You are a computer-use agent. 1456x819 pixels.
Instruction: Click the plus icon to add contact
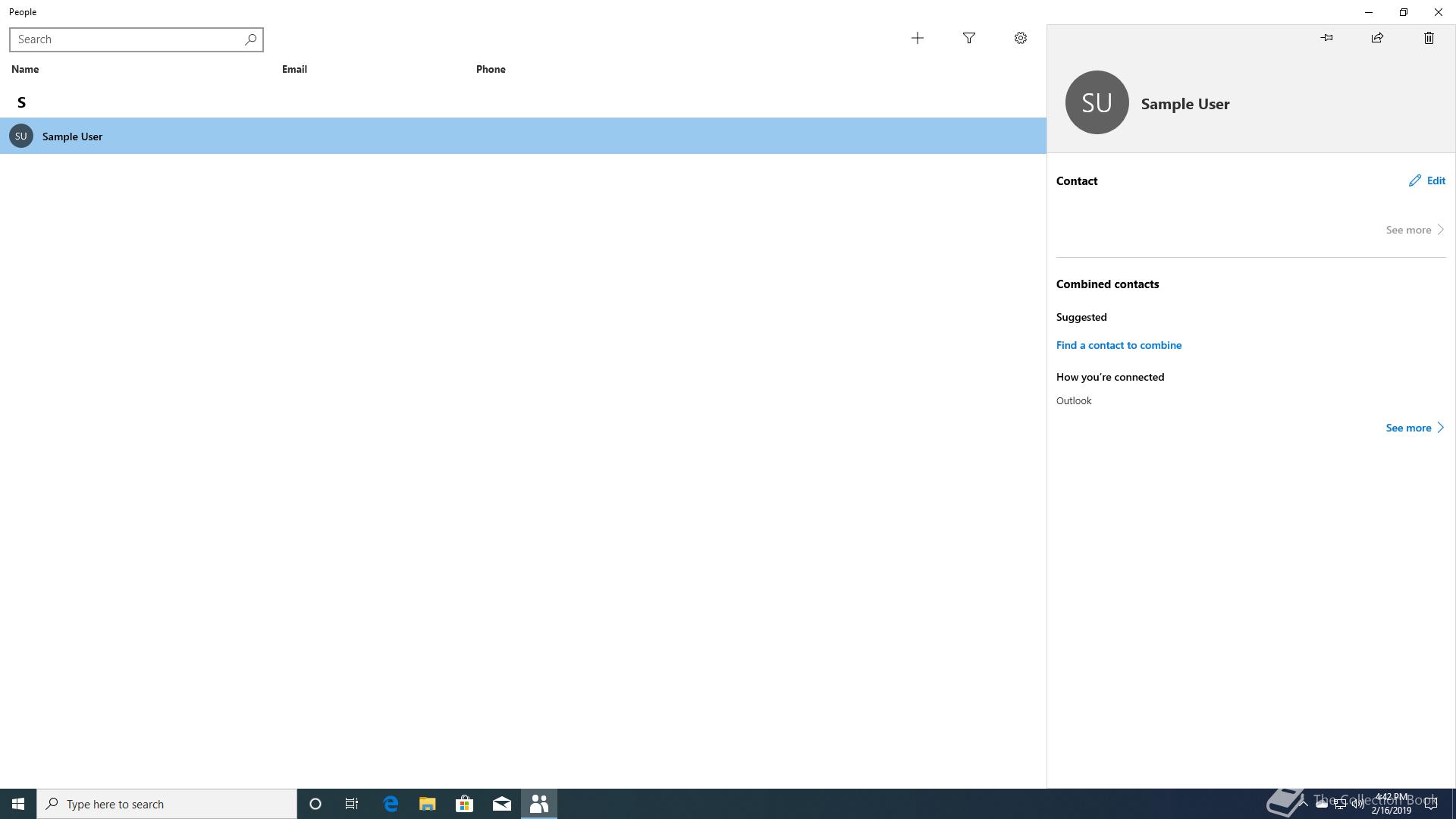[917, 38]
